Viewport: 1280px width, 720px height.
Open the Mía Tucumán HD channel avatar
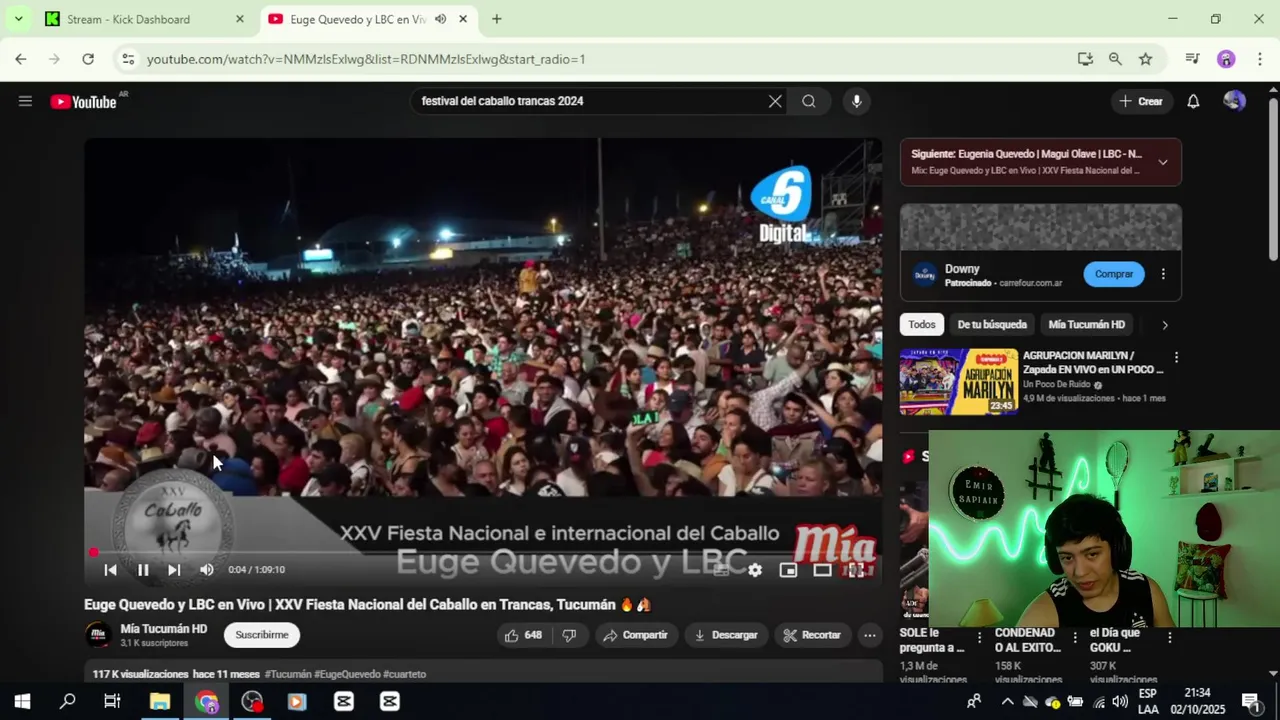click(x=98, y=635)
